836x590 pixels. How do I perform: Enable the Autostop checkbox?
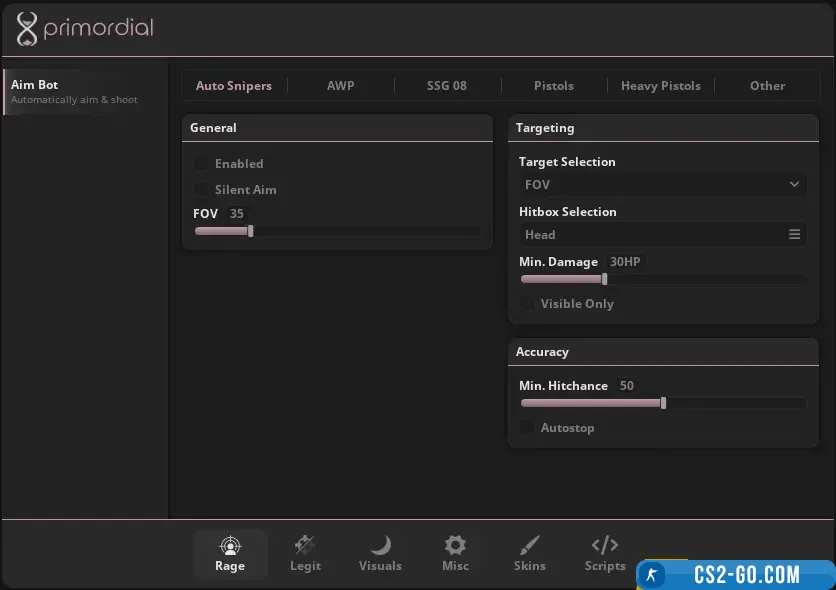pyautogui.click(x=527, y=428)
